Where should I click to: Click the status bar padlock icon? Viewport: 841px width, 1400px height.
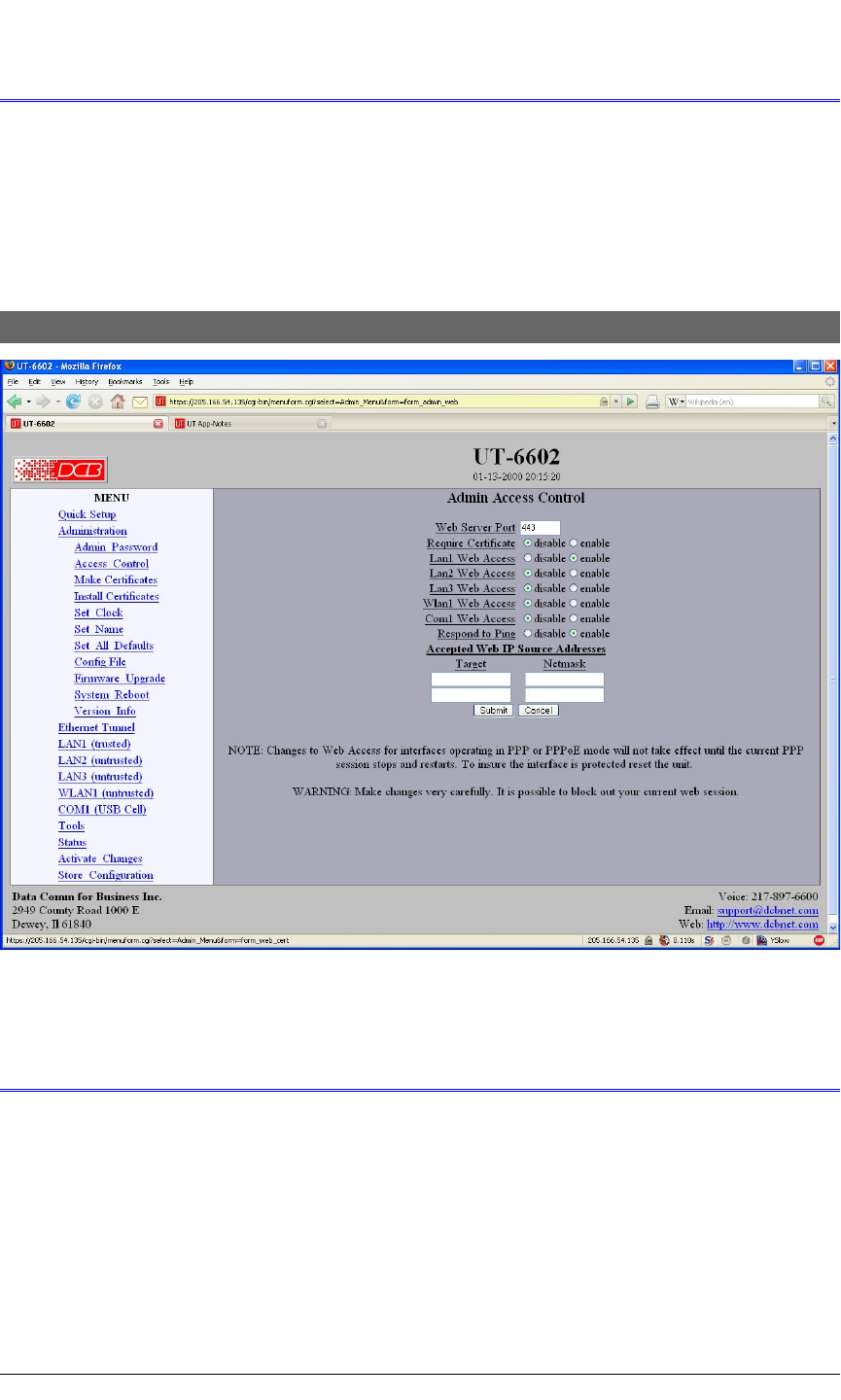[648, 940]
